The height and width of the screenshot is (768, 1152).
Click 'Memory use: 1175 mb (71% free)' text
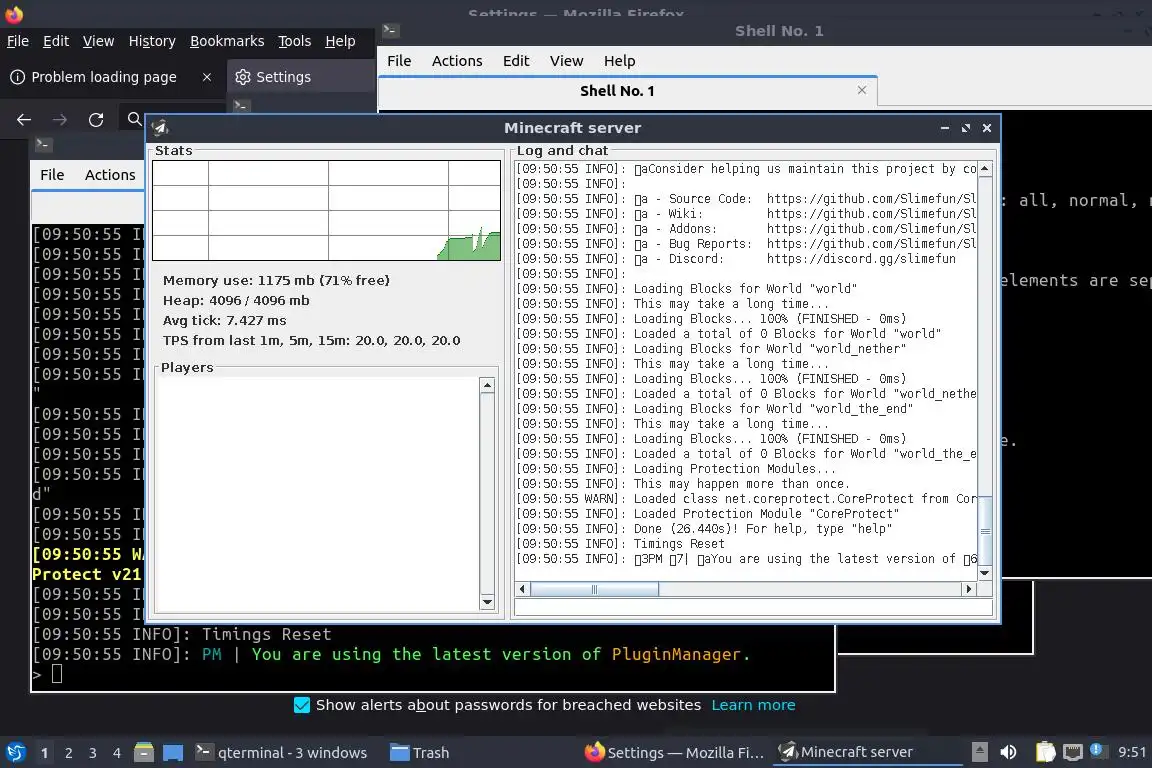point(276,280)
